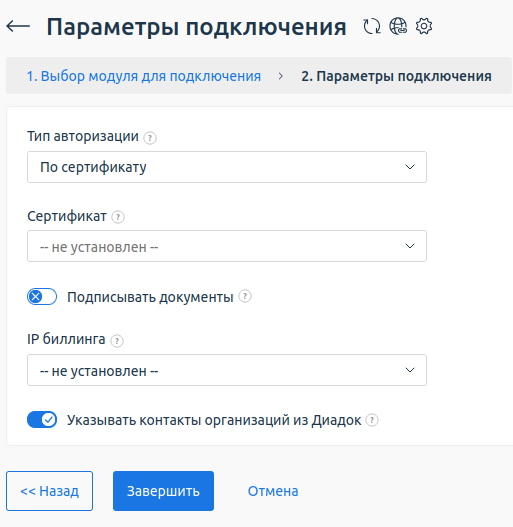Viewport: 513px width, 527px height.
Task: Show help for Тип авторизации
Action: [150, 138]
